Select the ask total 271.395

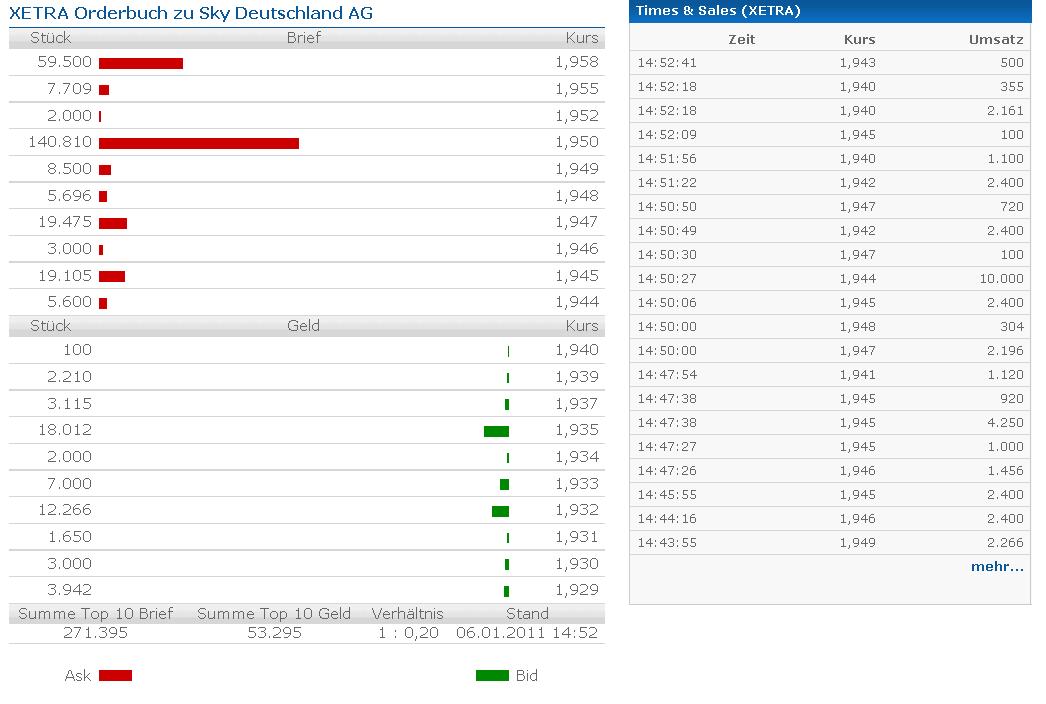(x=95, y=633)
